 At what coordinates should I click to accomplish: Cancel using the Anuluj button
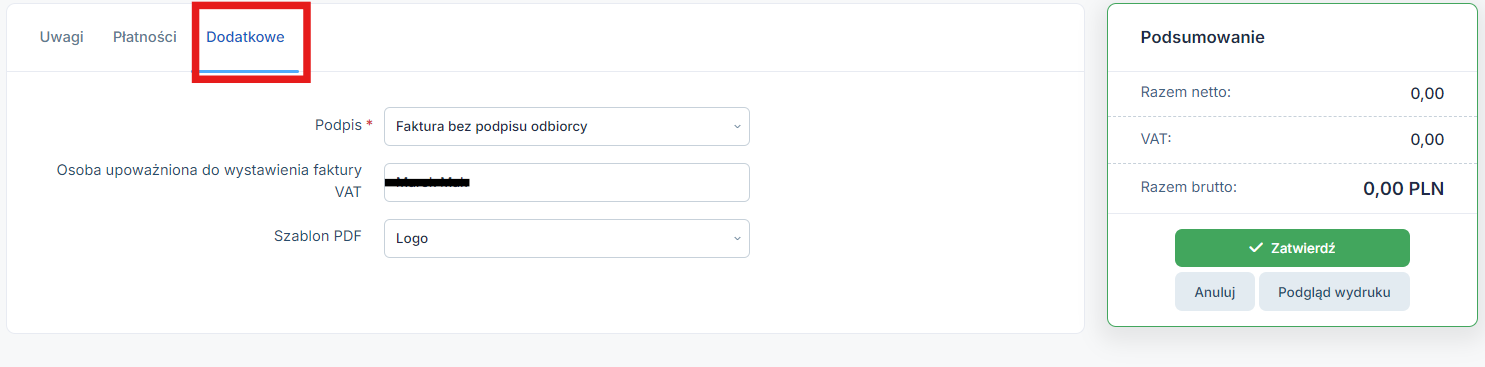tap(1215, 292)
